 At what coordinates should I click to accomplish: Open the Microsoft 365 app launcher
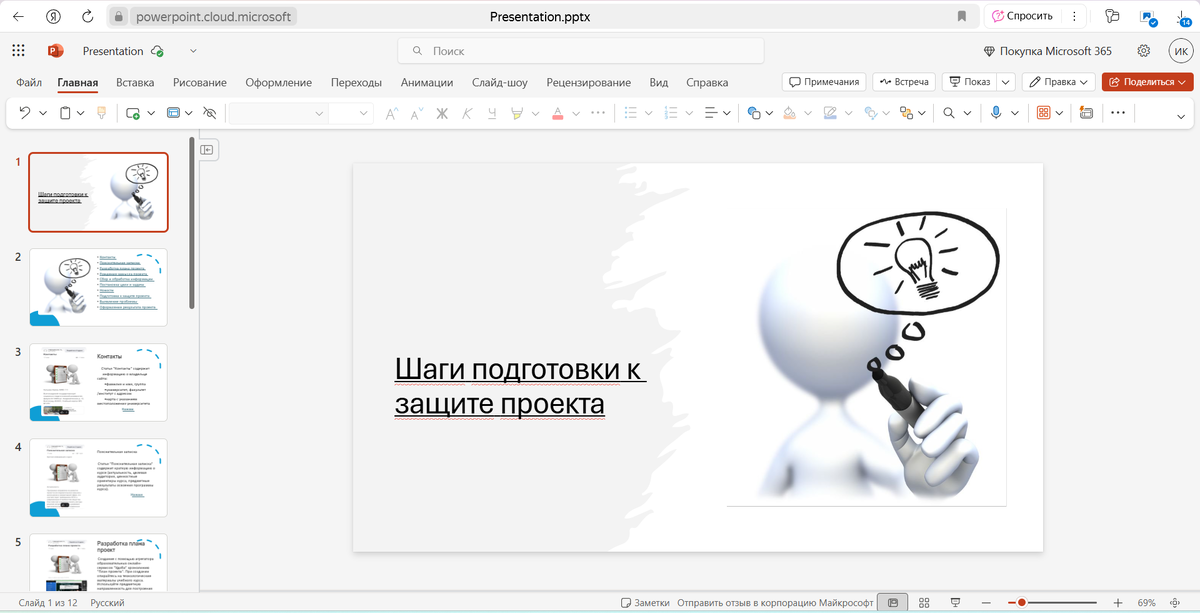point(18,51)
